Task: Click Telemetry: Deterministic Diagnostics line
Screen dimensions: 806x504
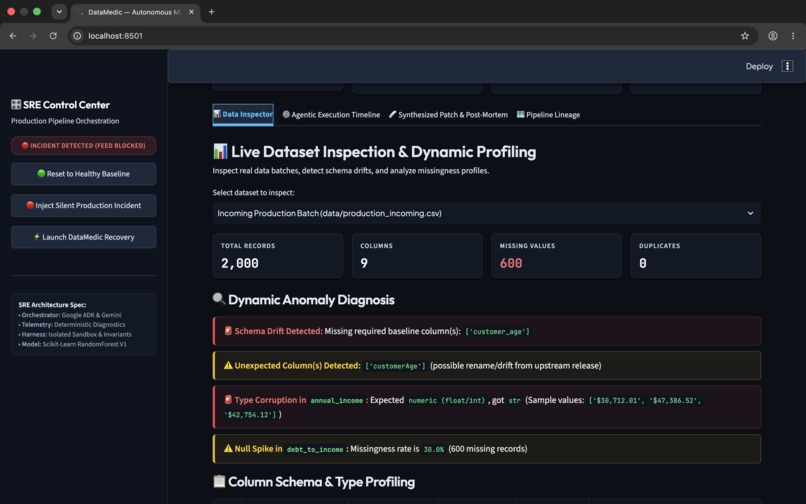Action: pos(72,325)
